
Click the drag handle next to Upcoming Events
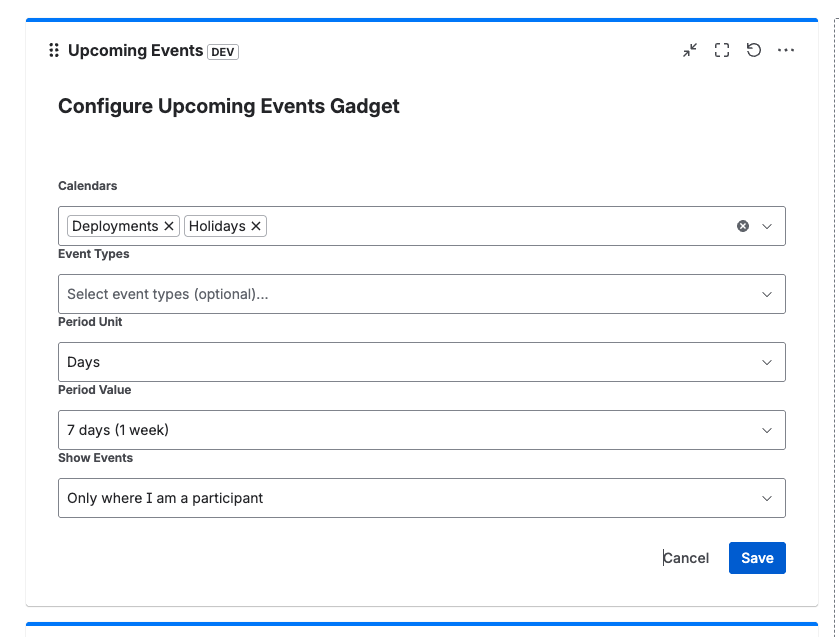[55, 50]
